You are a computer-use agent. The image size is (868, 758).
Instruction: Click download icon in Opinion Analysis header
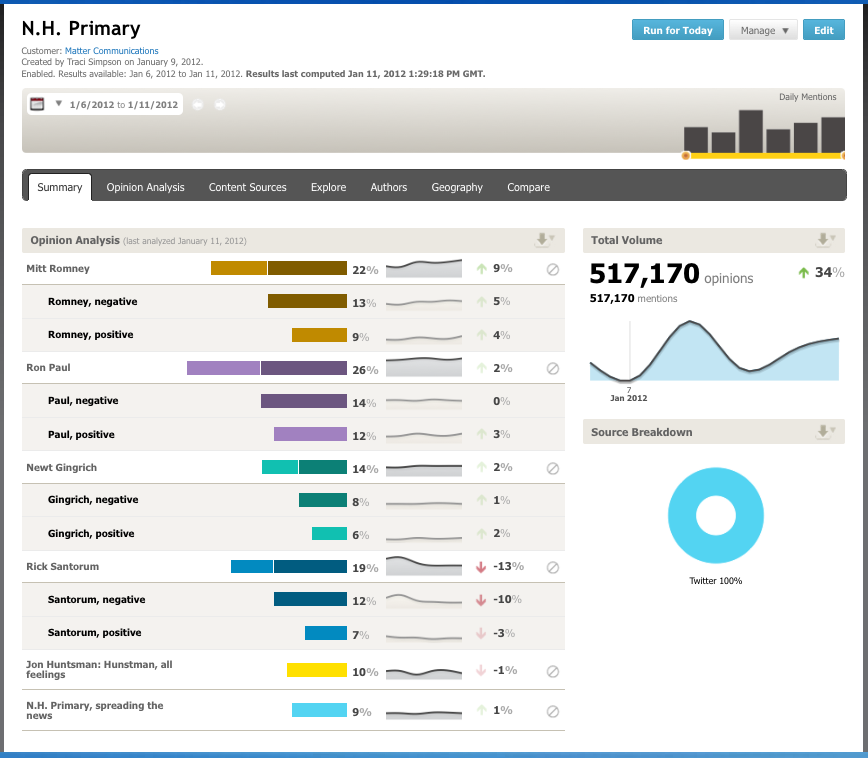tap(545, 240)
